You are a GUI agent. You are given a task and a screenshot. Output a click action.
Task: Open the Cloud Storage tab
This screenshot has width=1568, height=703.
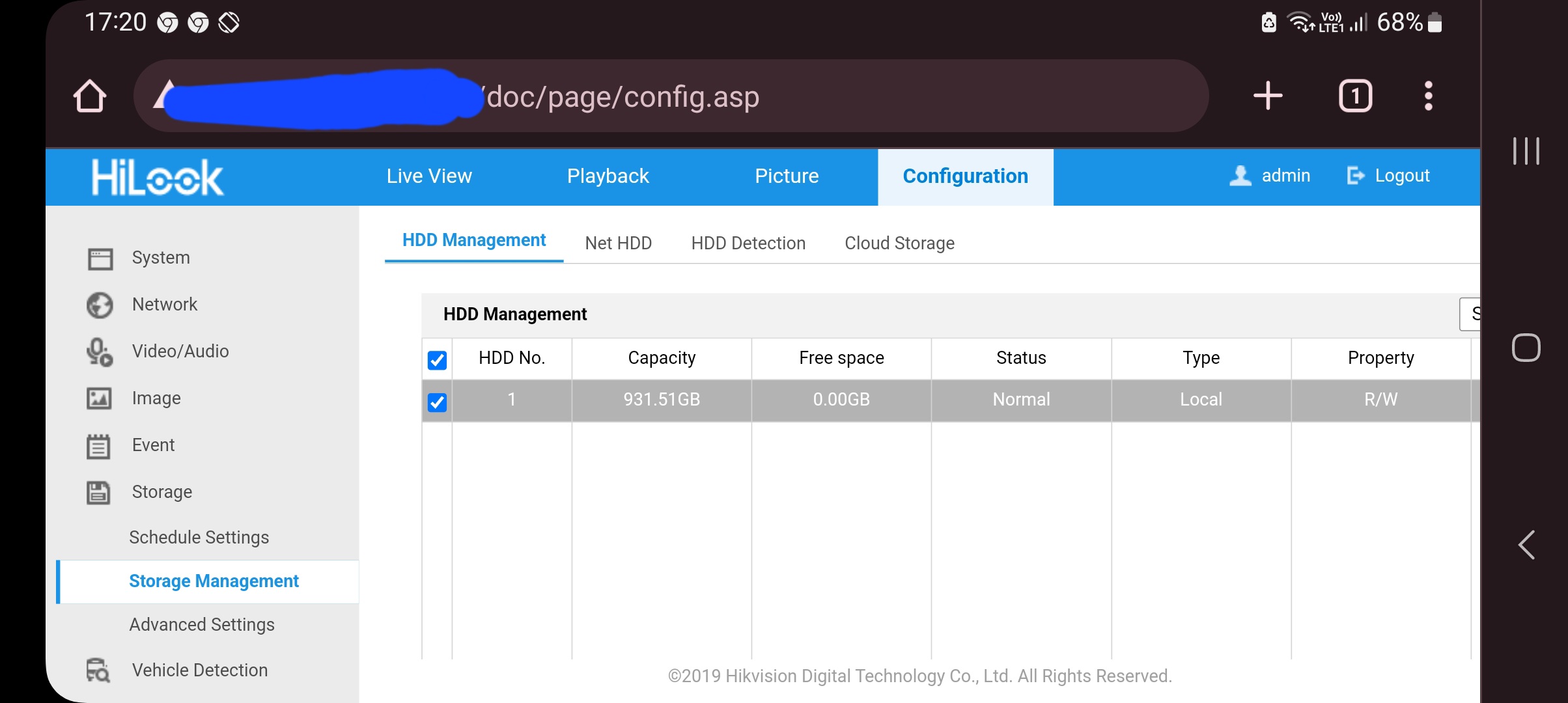(x=899, y=243)
